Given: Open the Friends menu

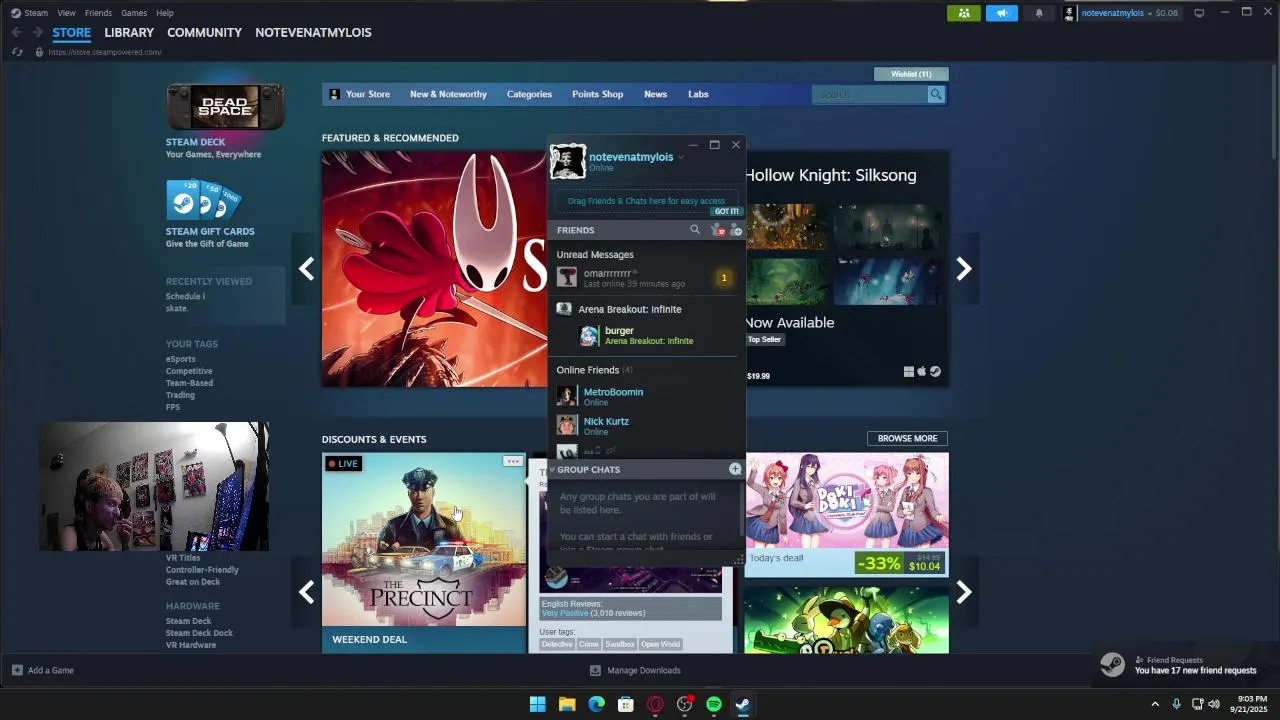Looking at the screenshot, I should [x=98, y=13].
